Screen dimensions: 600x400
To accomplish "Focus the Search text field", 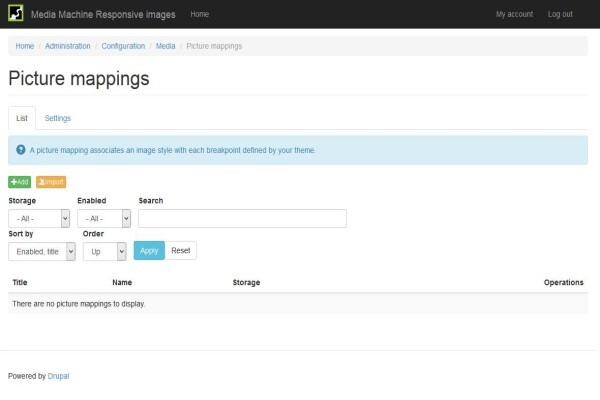I will coord(243,219).
